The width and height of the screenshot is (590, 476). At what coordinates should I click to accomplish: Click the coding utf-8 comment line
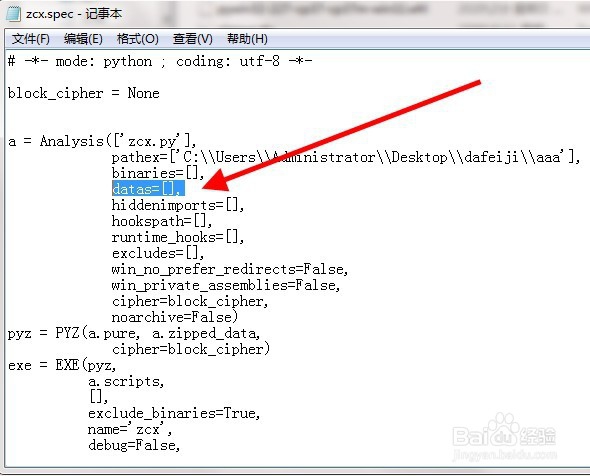[160, 61]
